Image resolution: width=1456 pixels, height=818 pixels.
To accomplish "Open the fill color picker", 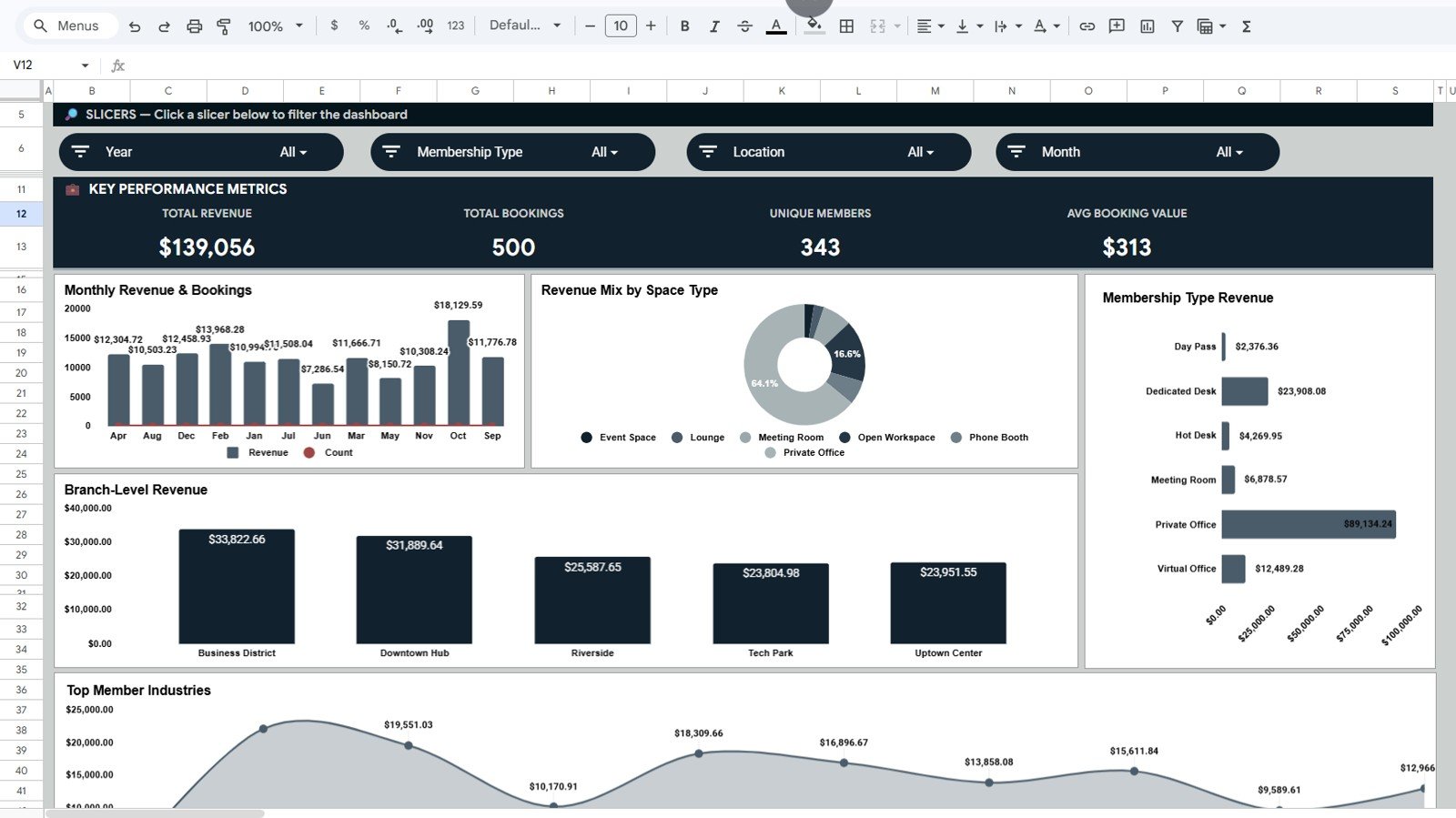I will click(x=814, y=25).
